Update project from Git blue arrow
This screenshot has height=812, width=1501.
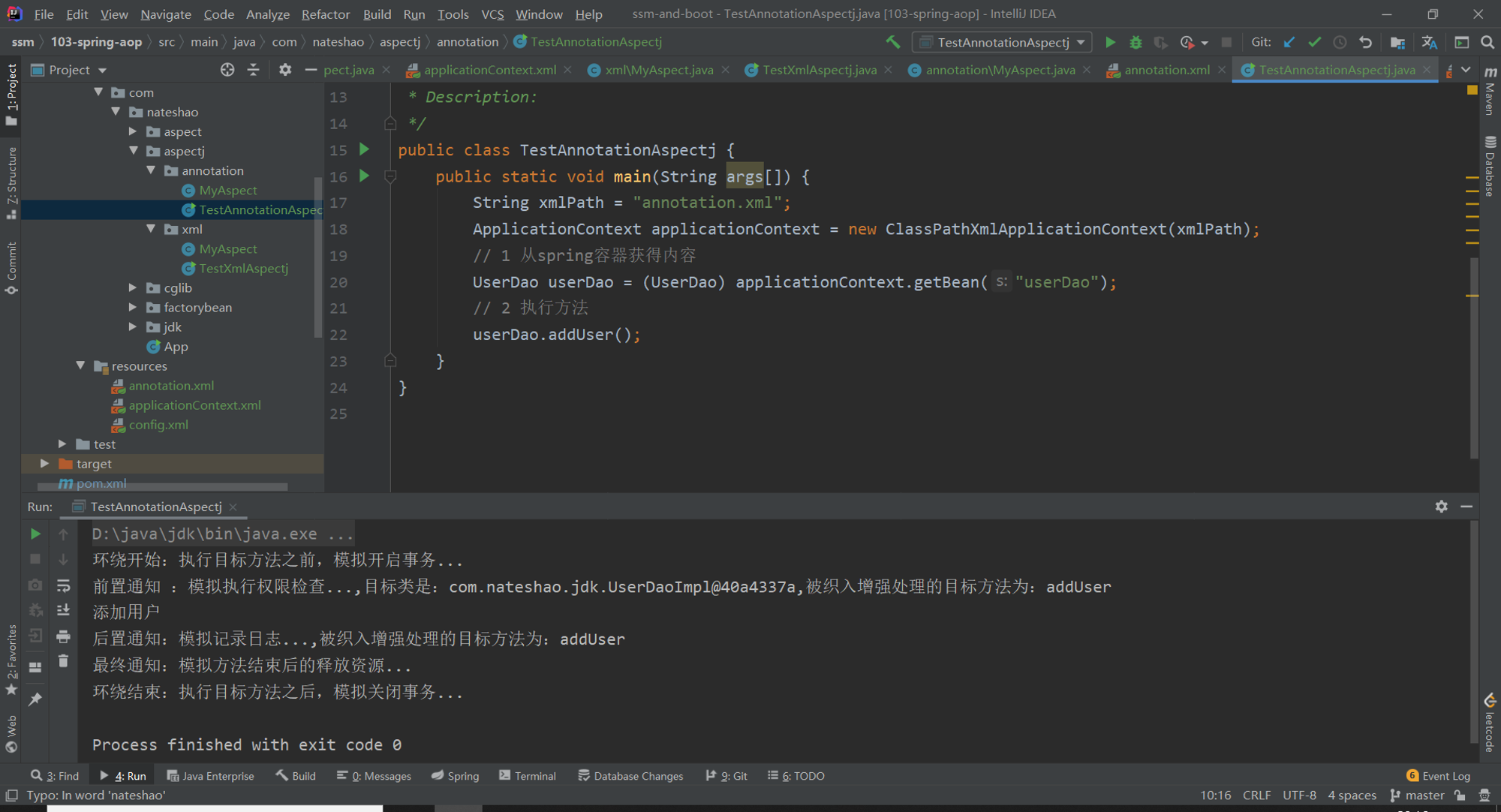(1289, 42)
